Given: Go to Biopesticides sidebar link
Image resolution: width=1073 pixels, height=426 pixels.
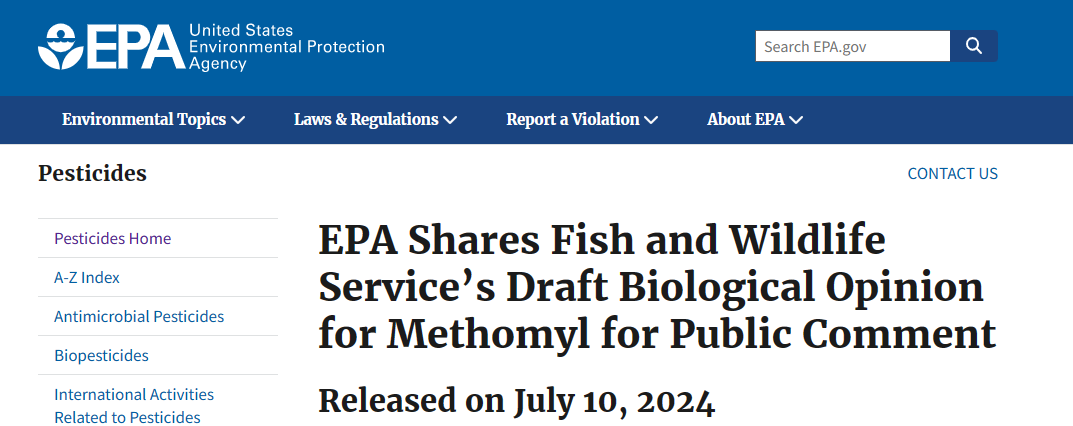Looking at the screenshot, I should 101,356.
